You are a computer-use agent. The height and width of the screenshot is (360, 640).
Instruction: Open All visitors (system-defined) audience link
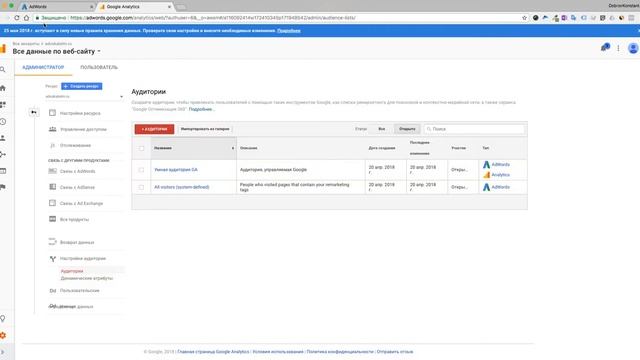pos(182,187)
